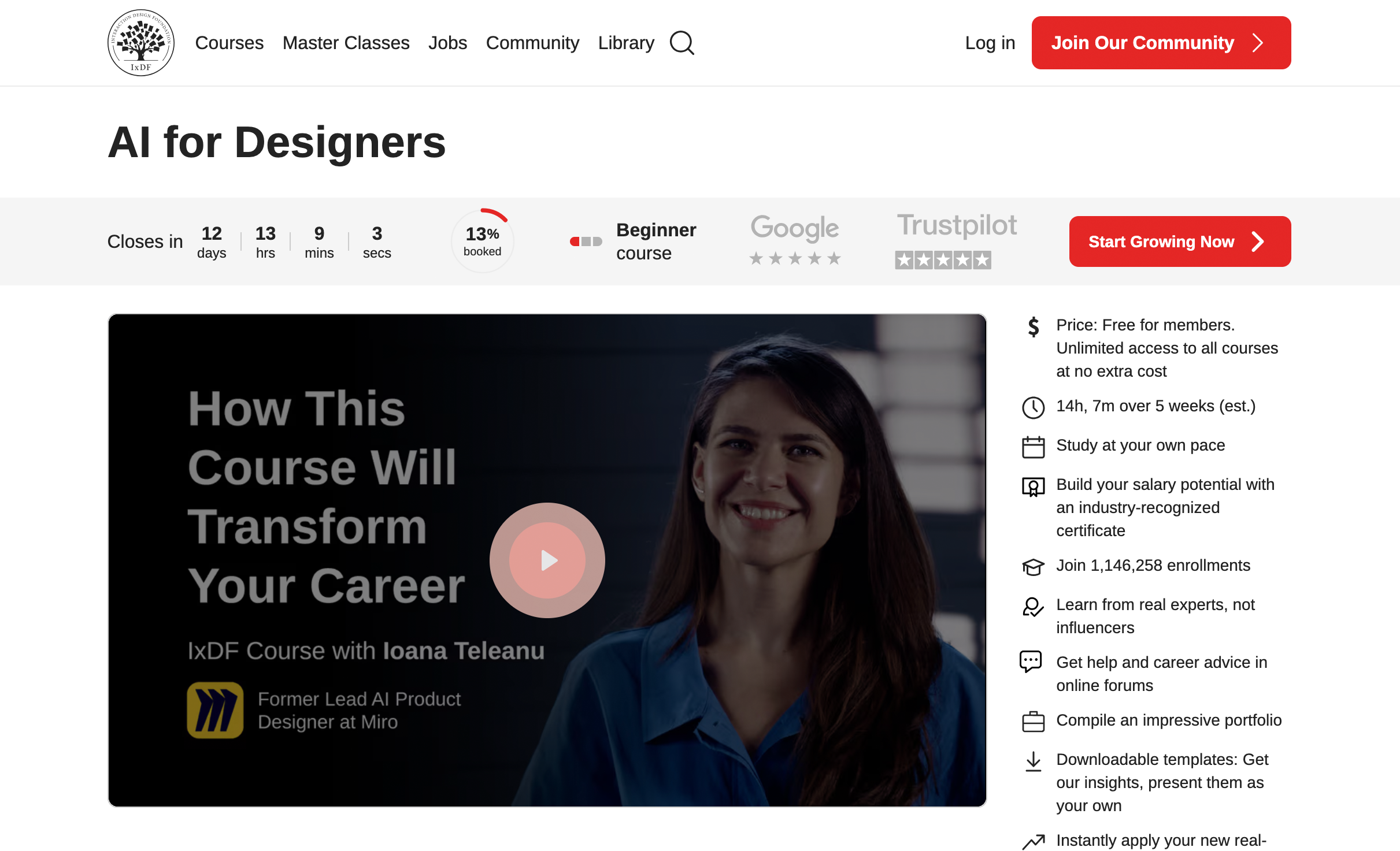This screenshot has height=851, width=1400.
Task: Click the Trustpilot star rating
Action: tap(943, 259)
